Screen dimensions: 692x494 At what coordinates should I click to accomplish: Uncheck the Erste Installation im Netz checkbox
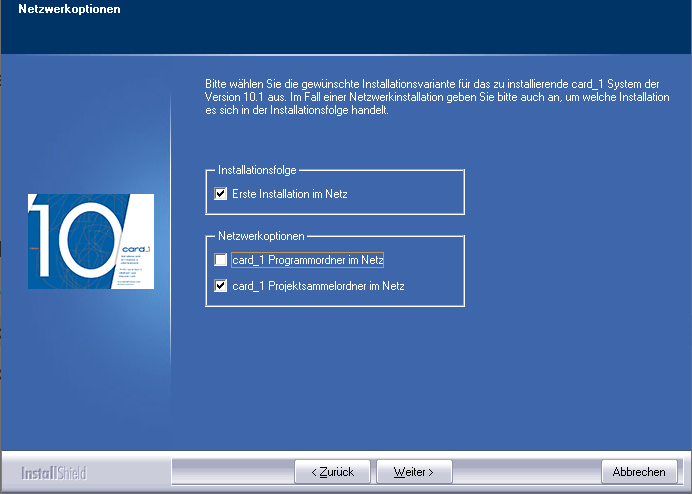click(221, 194)
